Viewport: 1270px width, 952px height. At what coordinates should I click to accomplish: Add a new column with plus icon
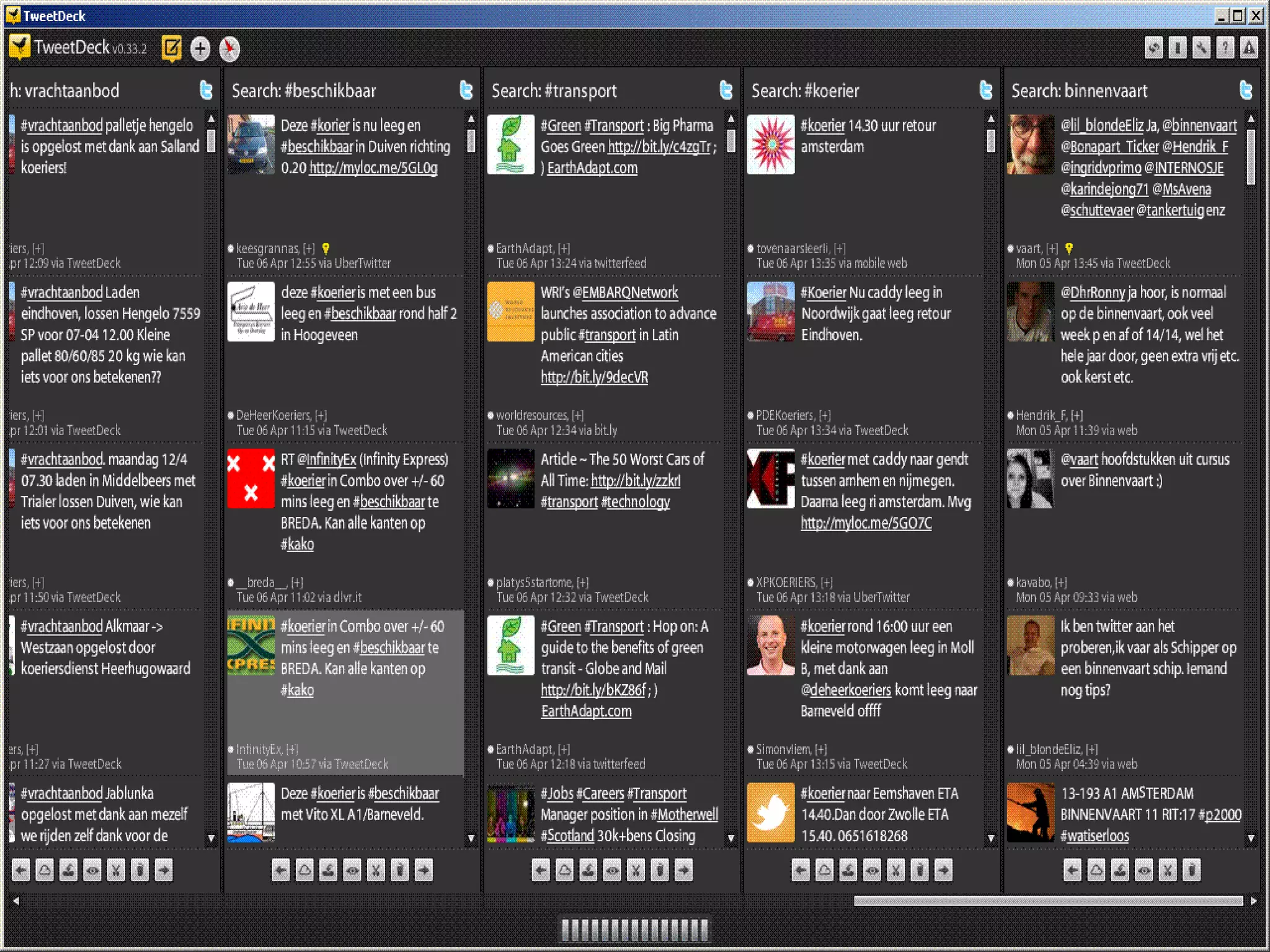point(200,48)
